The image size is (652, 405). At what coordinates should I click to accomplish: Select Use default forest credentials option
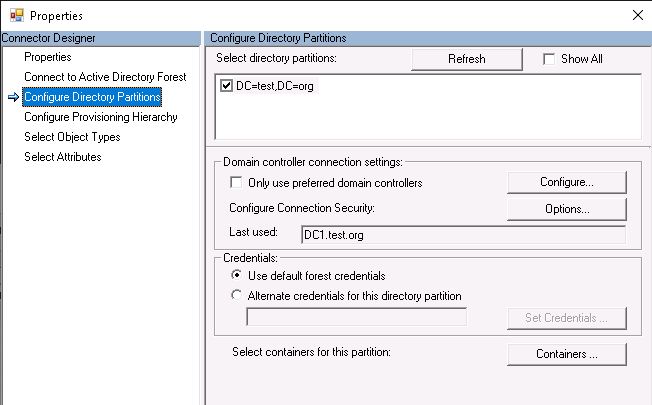[x=236, y=275]
